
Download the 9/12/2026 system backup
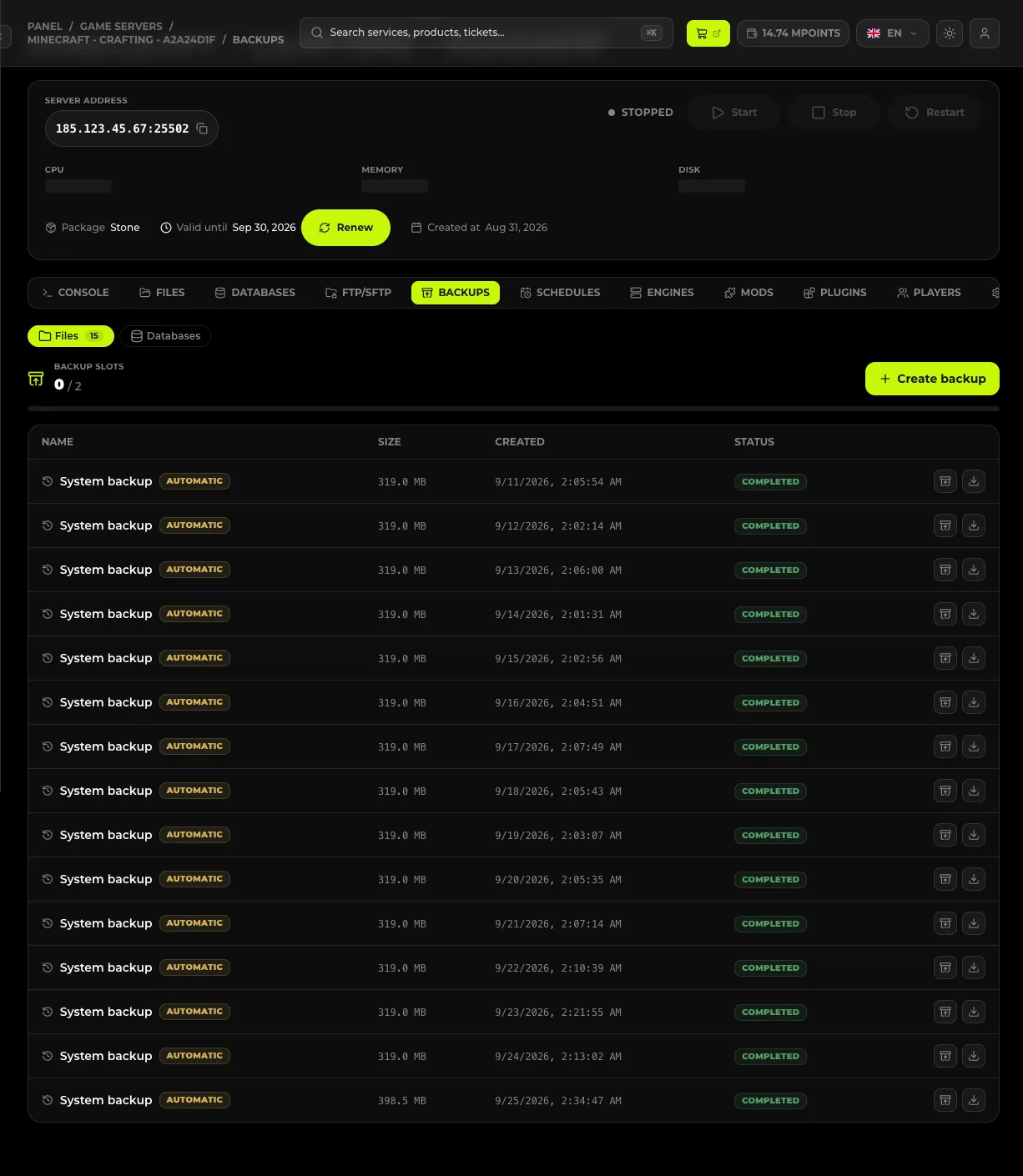974,525
